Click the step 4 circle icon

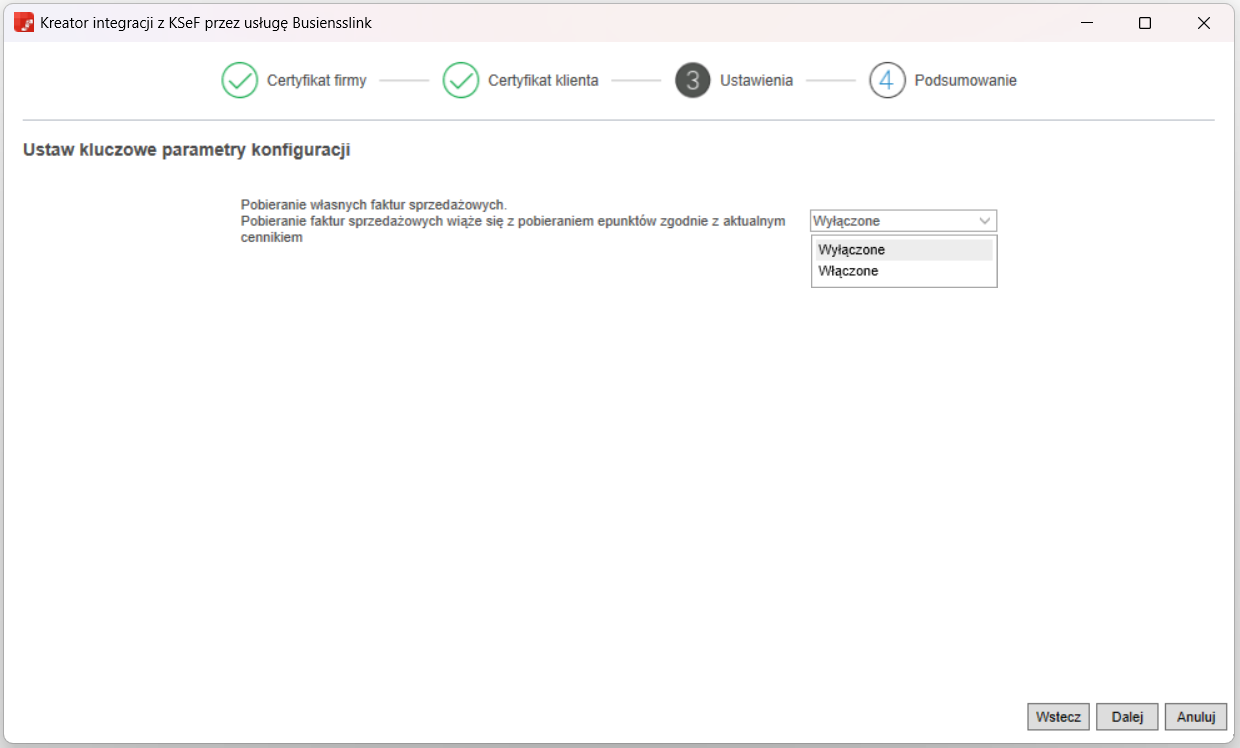pyautogui.click(x=887, y=80)
